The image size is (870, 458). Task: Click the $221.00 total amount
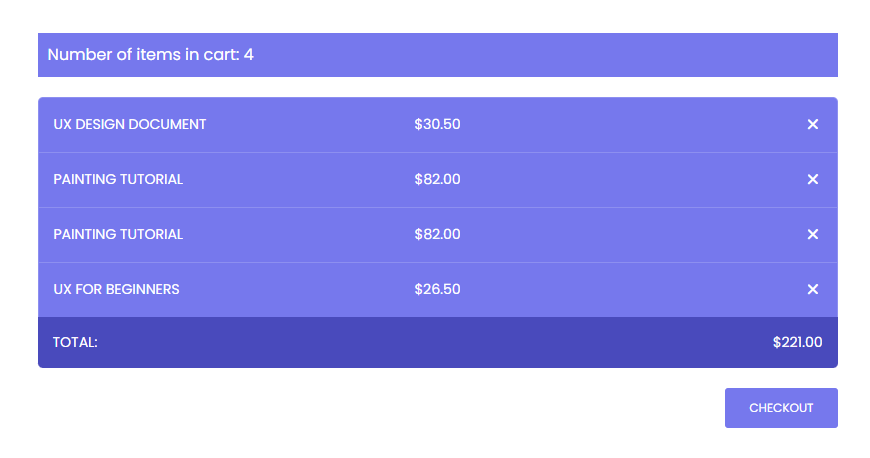click(x=797, y=342)
